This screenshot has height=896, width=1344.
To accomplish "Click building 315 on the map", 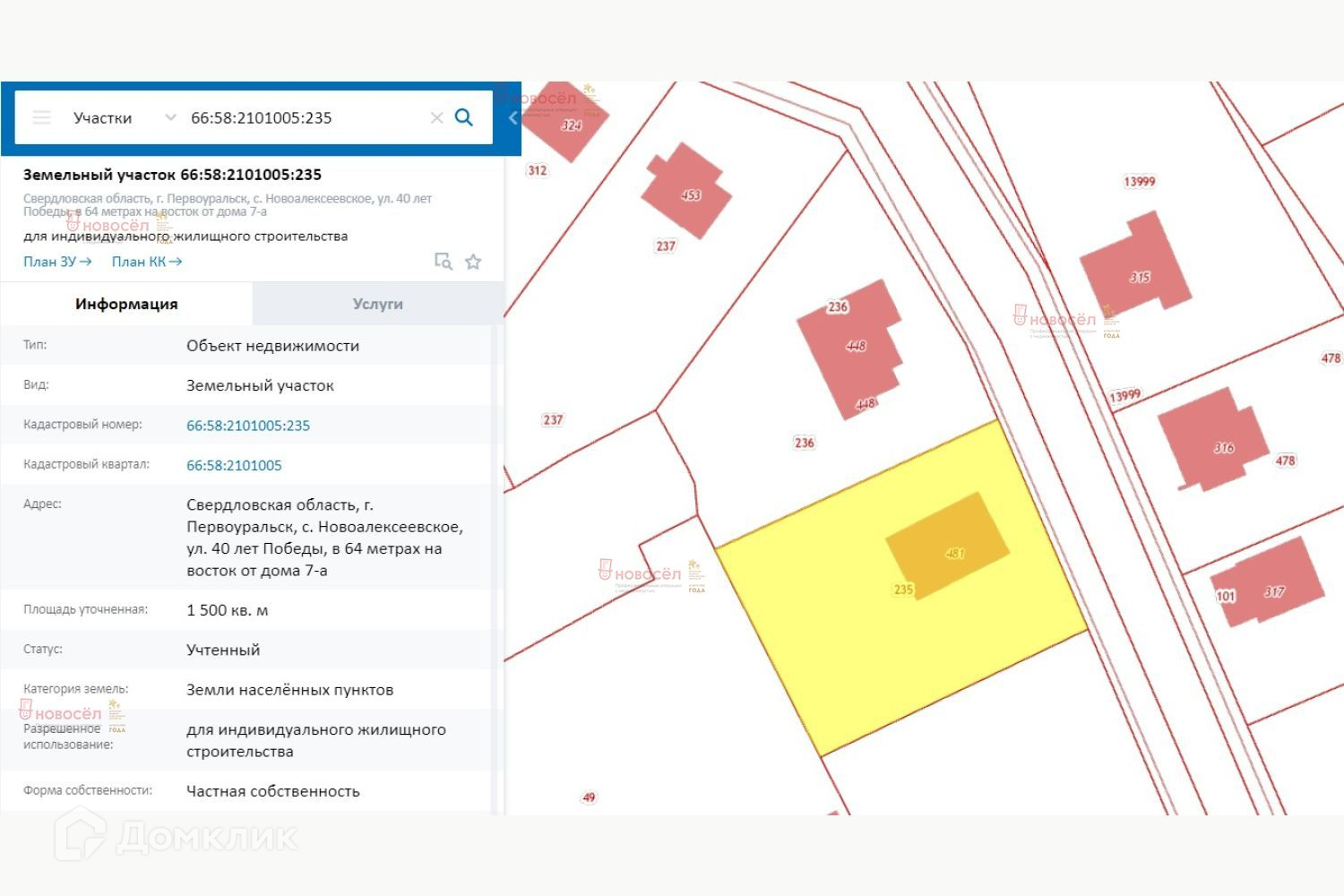I will tap(1135, 267).
